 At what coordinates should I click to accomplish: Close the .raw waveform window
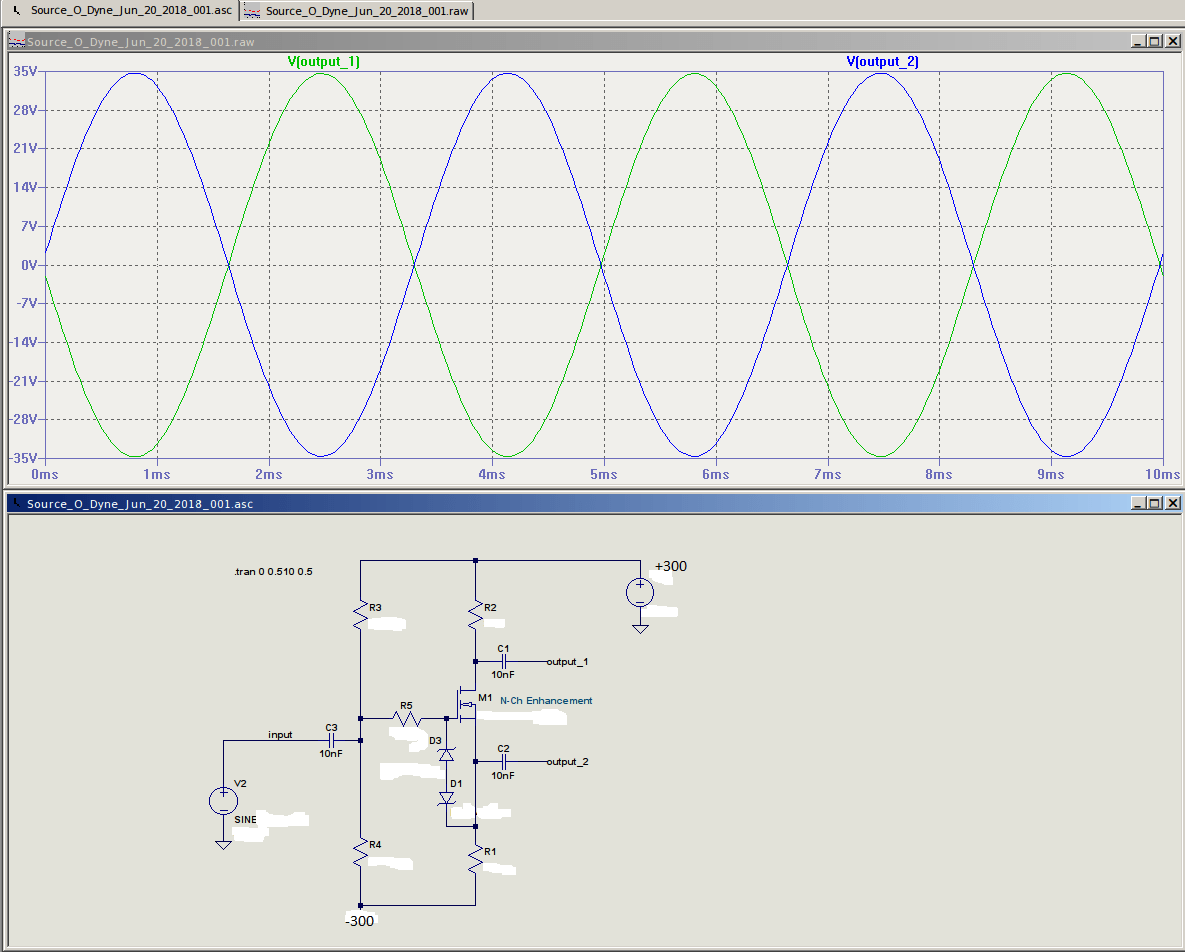(x=1172, y=42)
